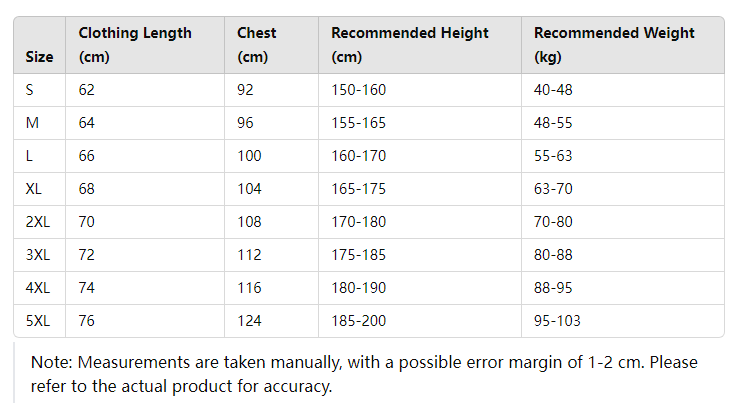Select the M size cell
The width and height of the screenshot is (752, 403).
31,123
